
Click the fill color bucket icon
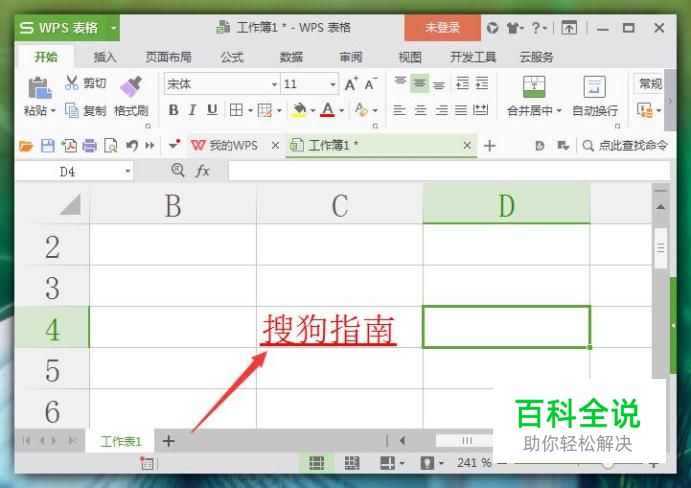click(x=299, y=110)
